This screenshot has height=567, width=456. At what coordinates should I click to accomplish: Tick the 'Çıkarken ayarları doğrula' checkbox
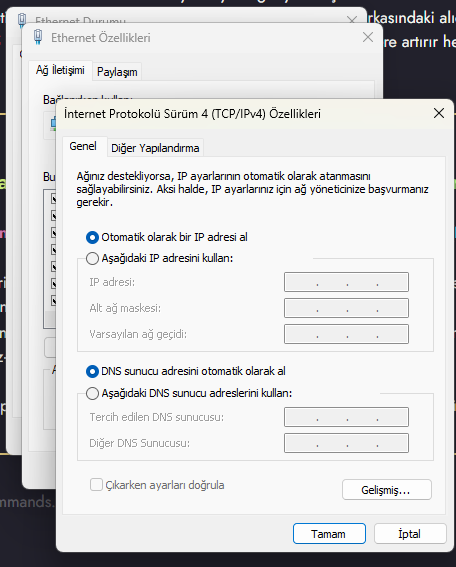pyautogui.click(x=96, y=485)
